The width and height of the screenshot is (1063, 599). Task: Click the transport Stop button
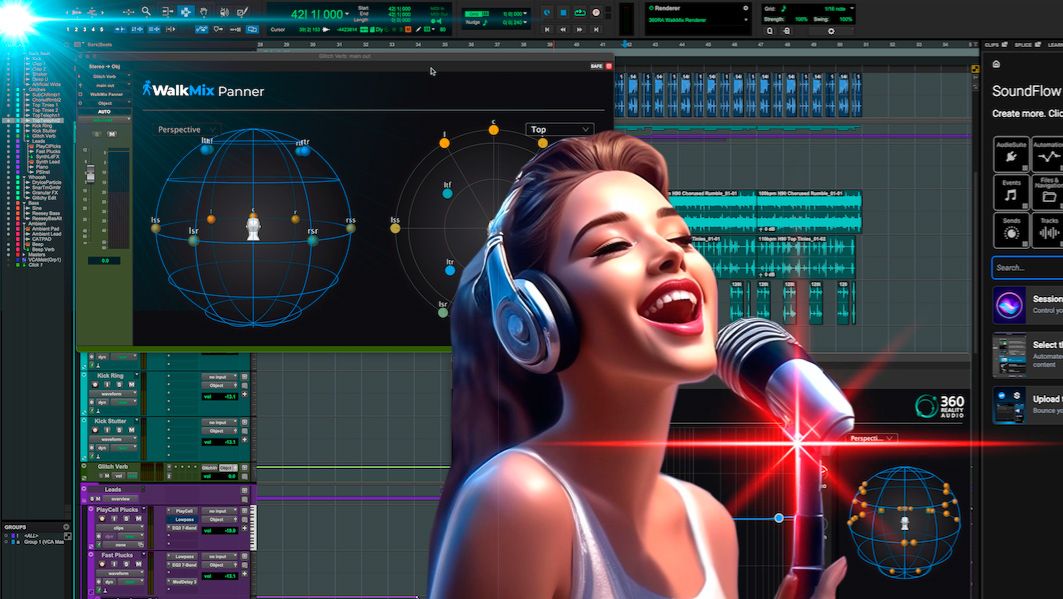pos(563,12)
